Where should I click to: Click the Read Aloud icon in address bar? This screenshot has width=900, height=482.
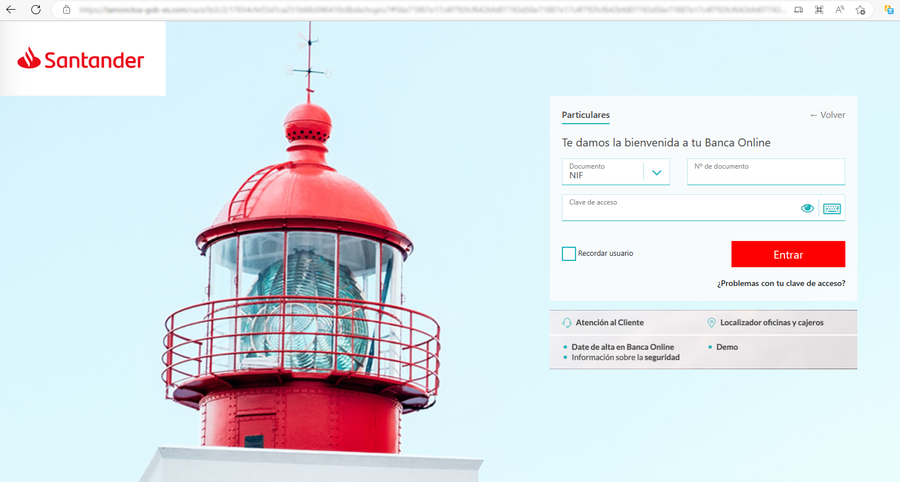[839, 9]
